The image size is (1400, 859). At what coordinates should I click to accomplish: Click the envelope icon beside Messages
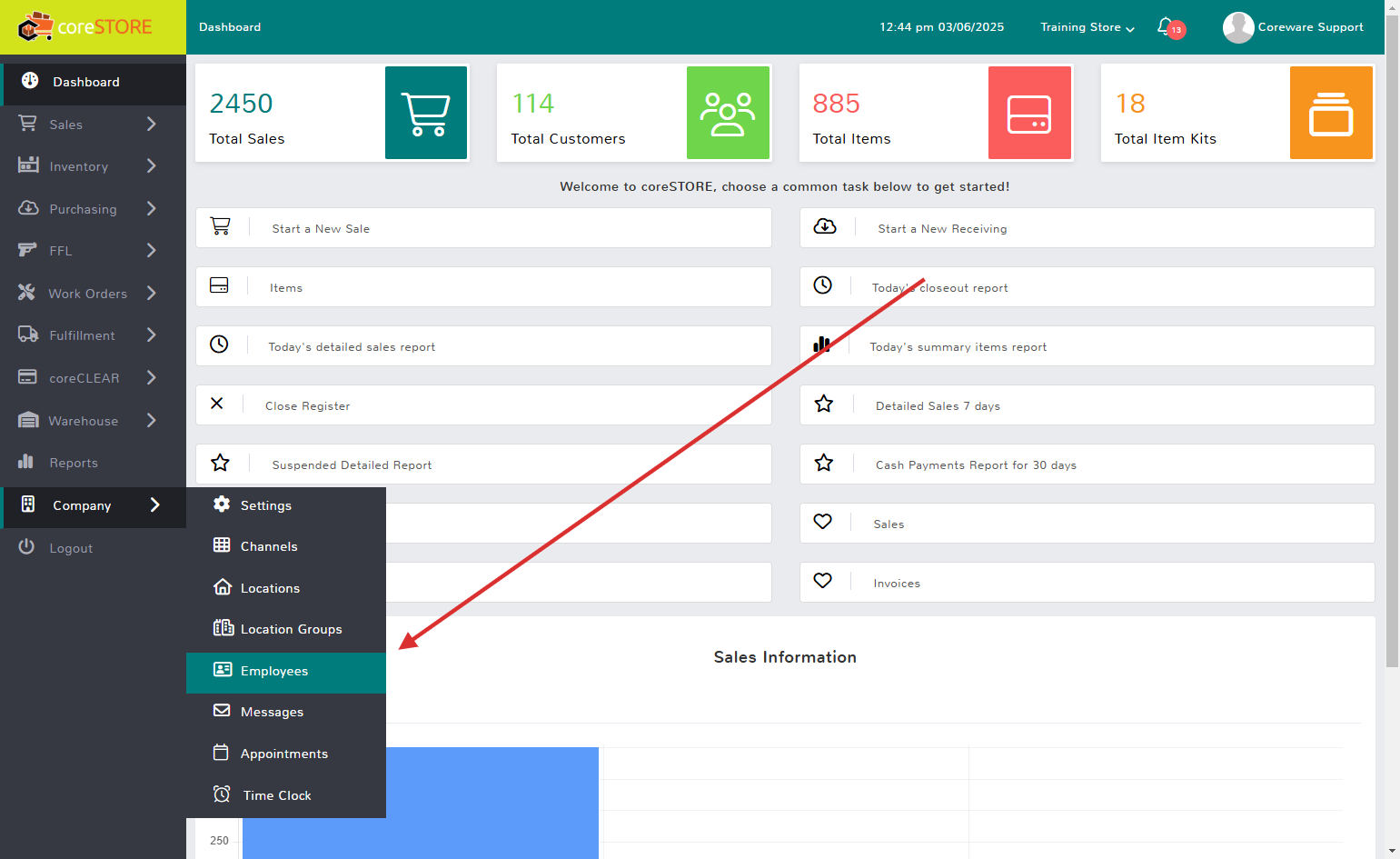(222, 710)
